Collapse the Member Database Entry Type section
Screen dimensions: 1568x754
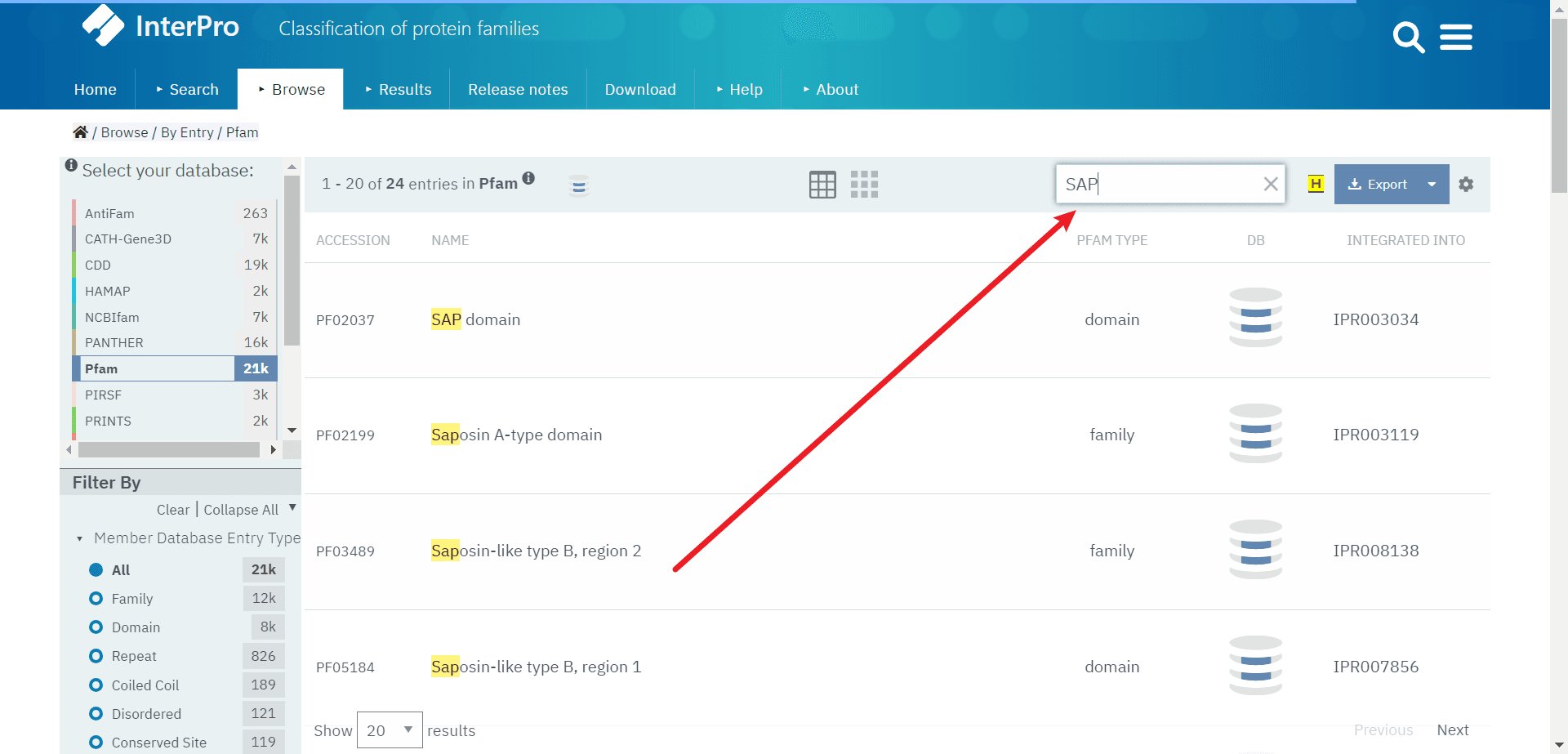[79, 538]
